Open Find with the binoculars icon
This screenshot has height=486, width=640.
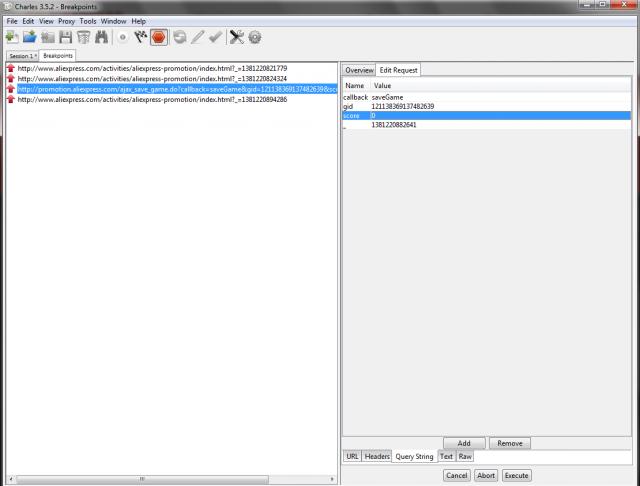pyautogui.click(x=101, y=37)
